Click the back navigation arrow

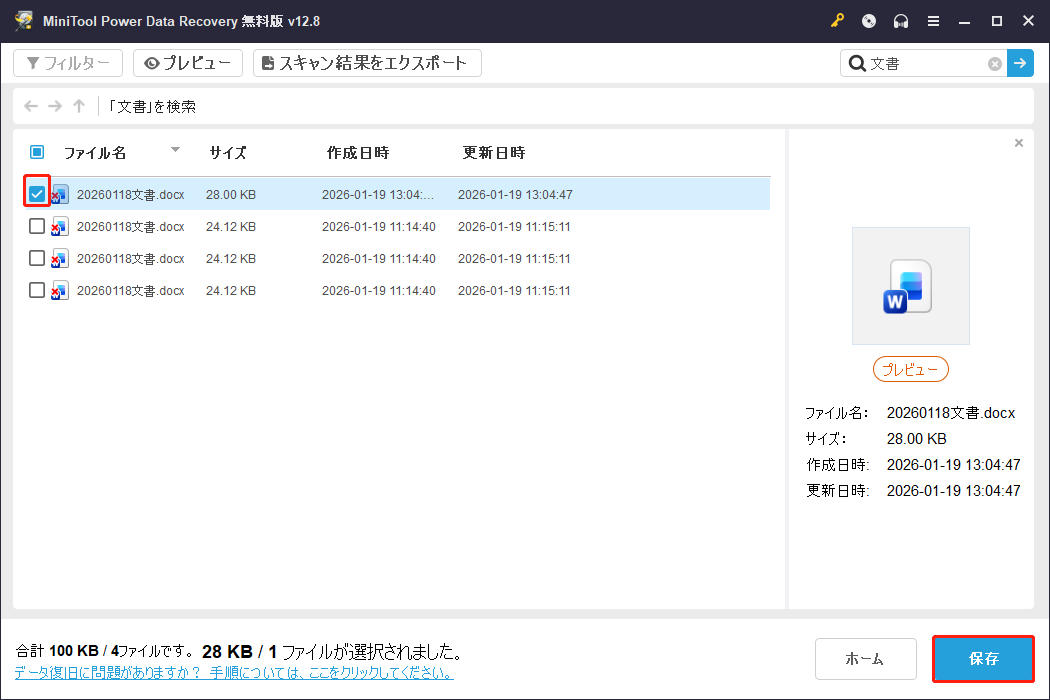click(30, 106)
